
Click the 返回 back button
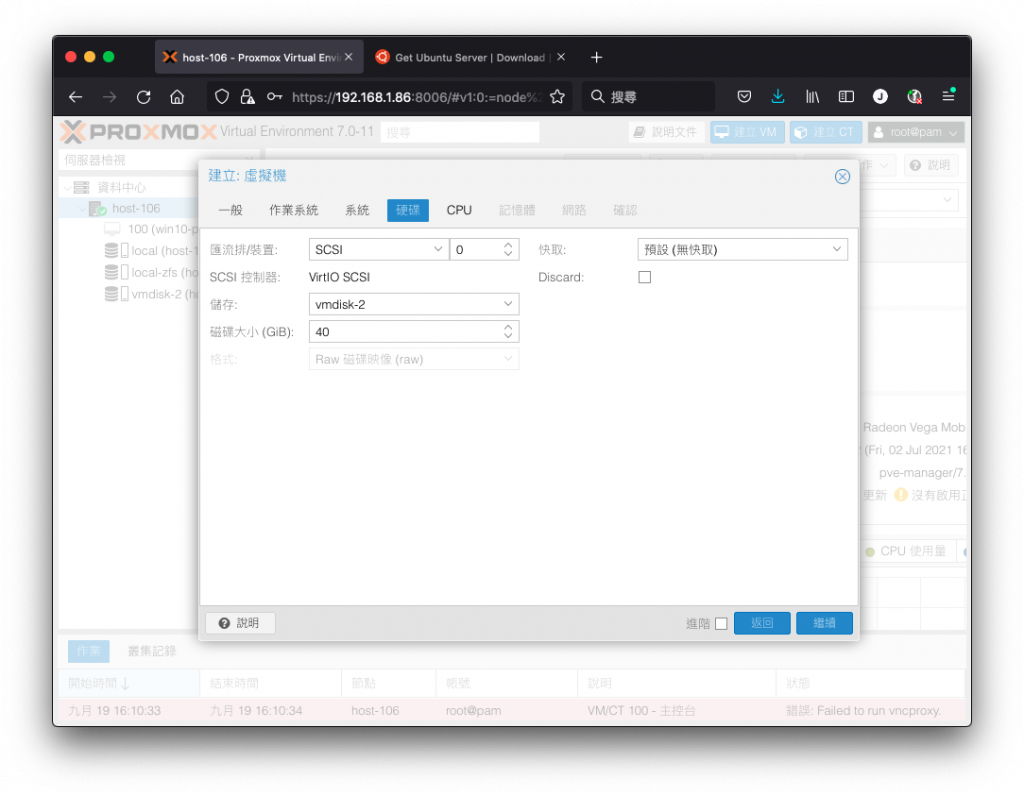coord(762,623)
